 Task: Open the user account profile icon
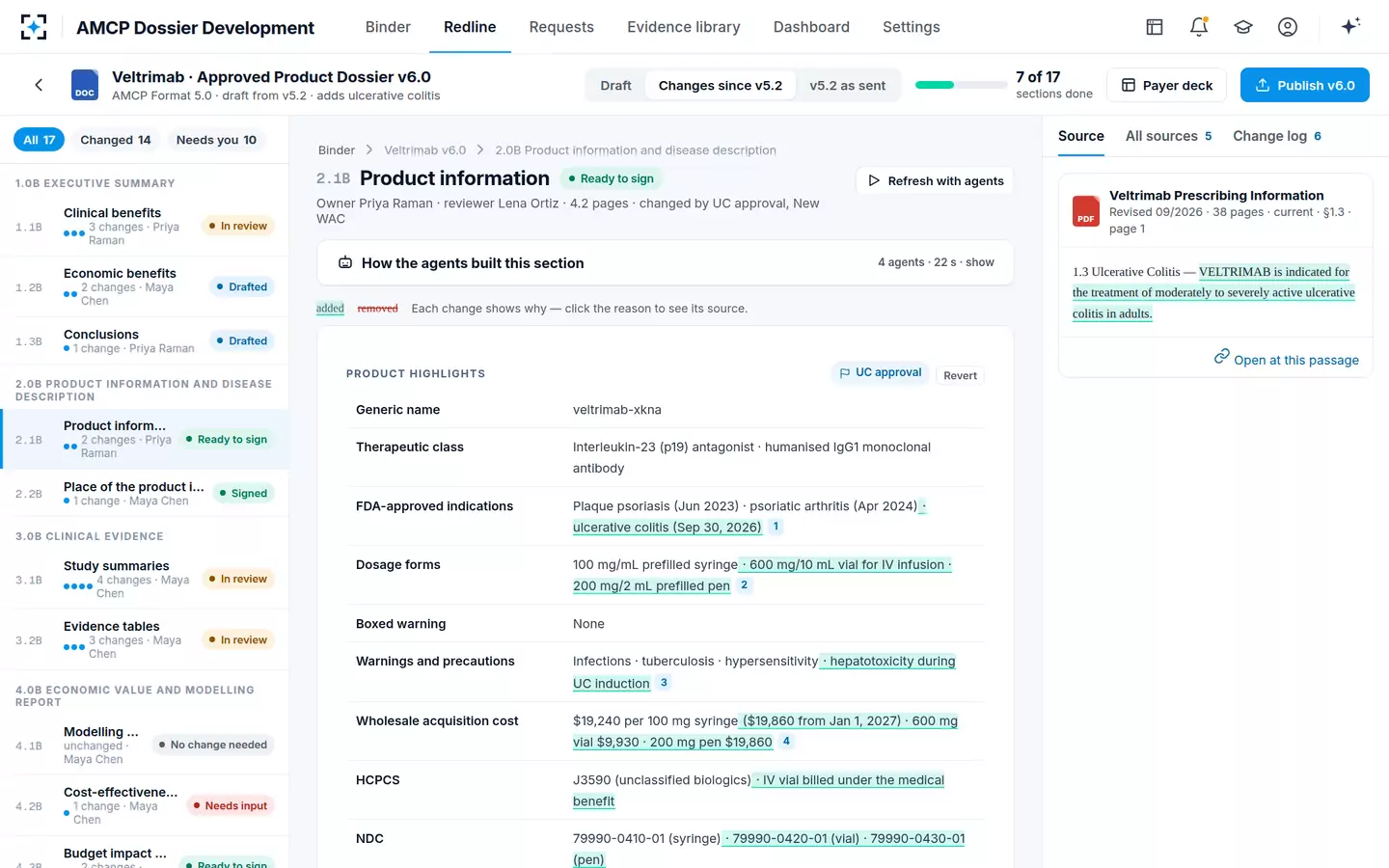pyautogui.click(x=1288, y=27)
